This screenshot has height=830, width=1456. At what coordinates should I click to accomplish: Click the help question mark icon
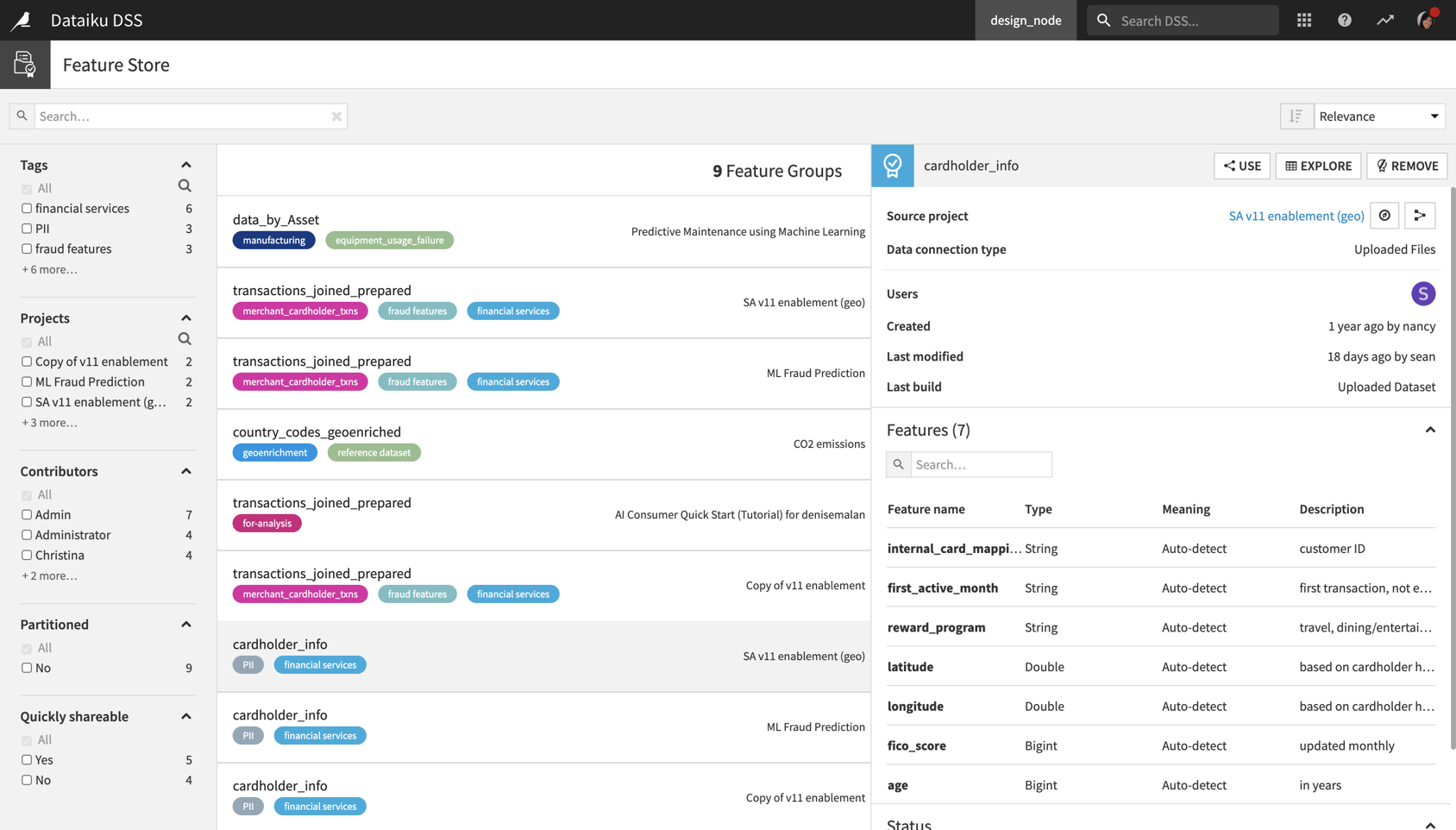(x=1344, y=20)
